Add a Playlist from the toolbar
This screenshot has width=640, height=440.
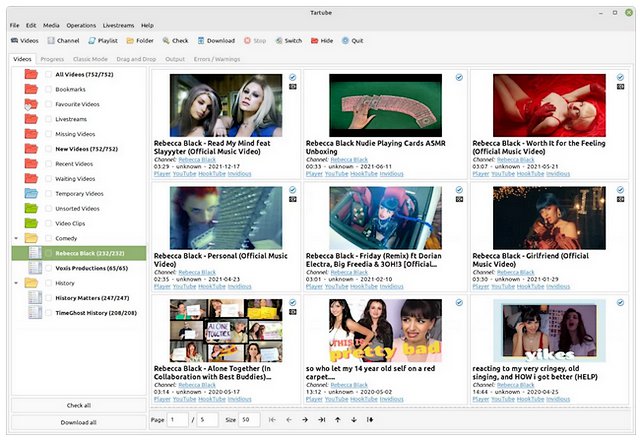tap(103, 41)
